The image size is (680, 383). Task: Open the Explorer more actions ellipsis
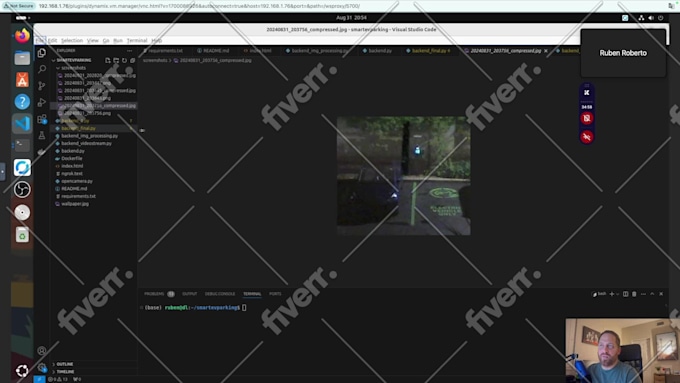click(129, 51)
